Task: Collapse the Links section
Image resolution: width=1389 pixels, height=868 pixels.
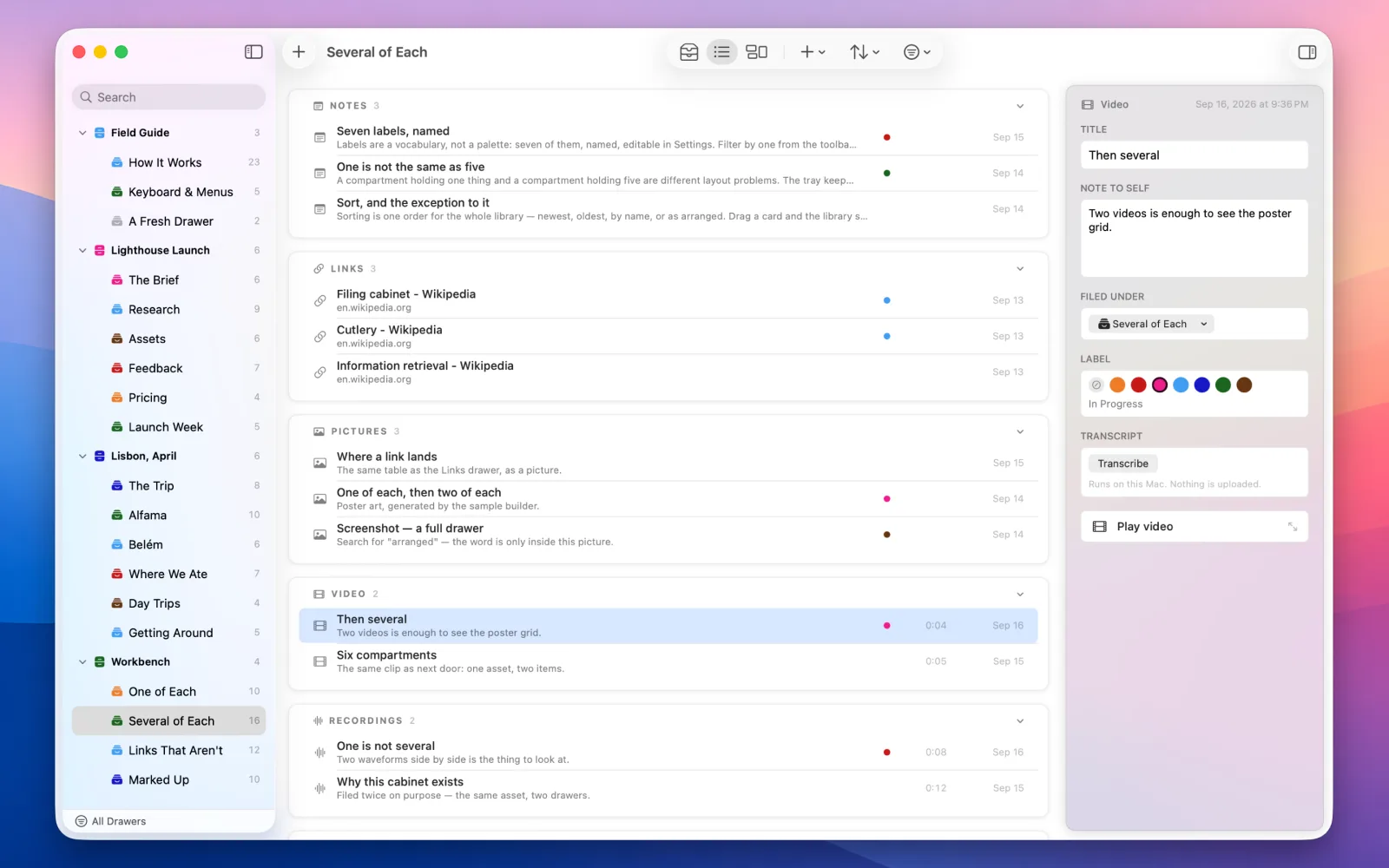Action: coord(1020,268)
